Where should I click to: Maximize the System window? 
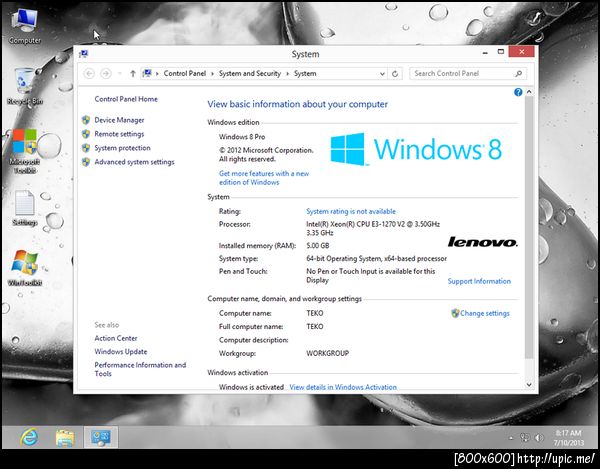tap(501, 52)
